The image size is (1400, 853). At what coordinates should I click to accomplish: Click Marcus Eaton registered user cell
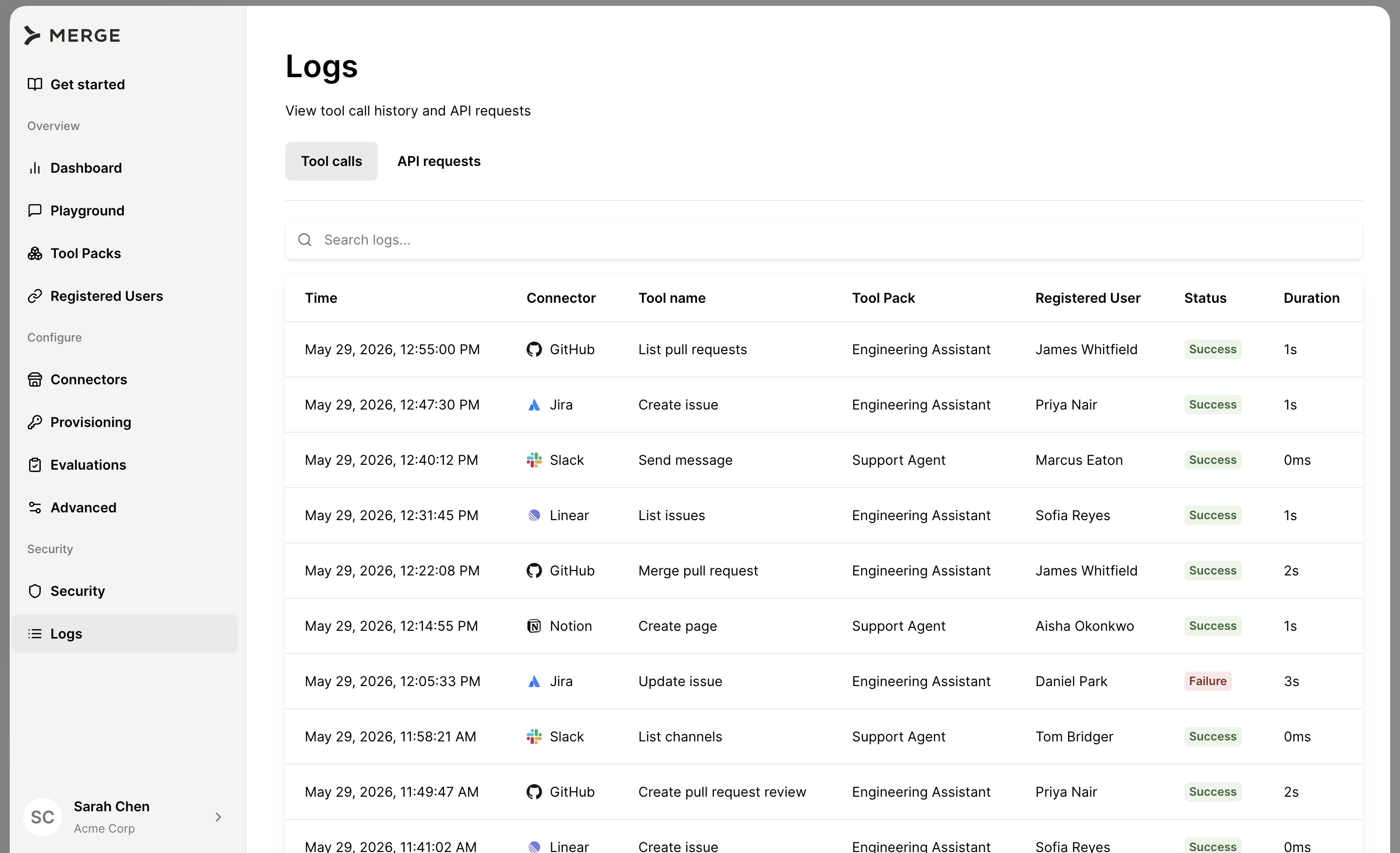point(1078,460)
